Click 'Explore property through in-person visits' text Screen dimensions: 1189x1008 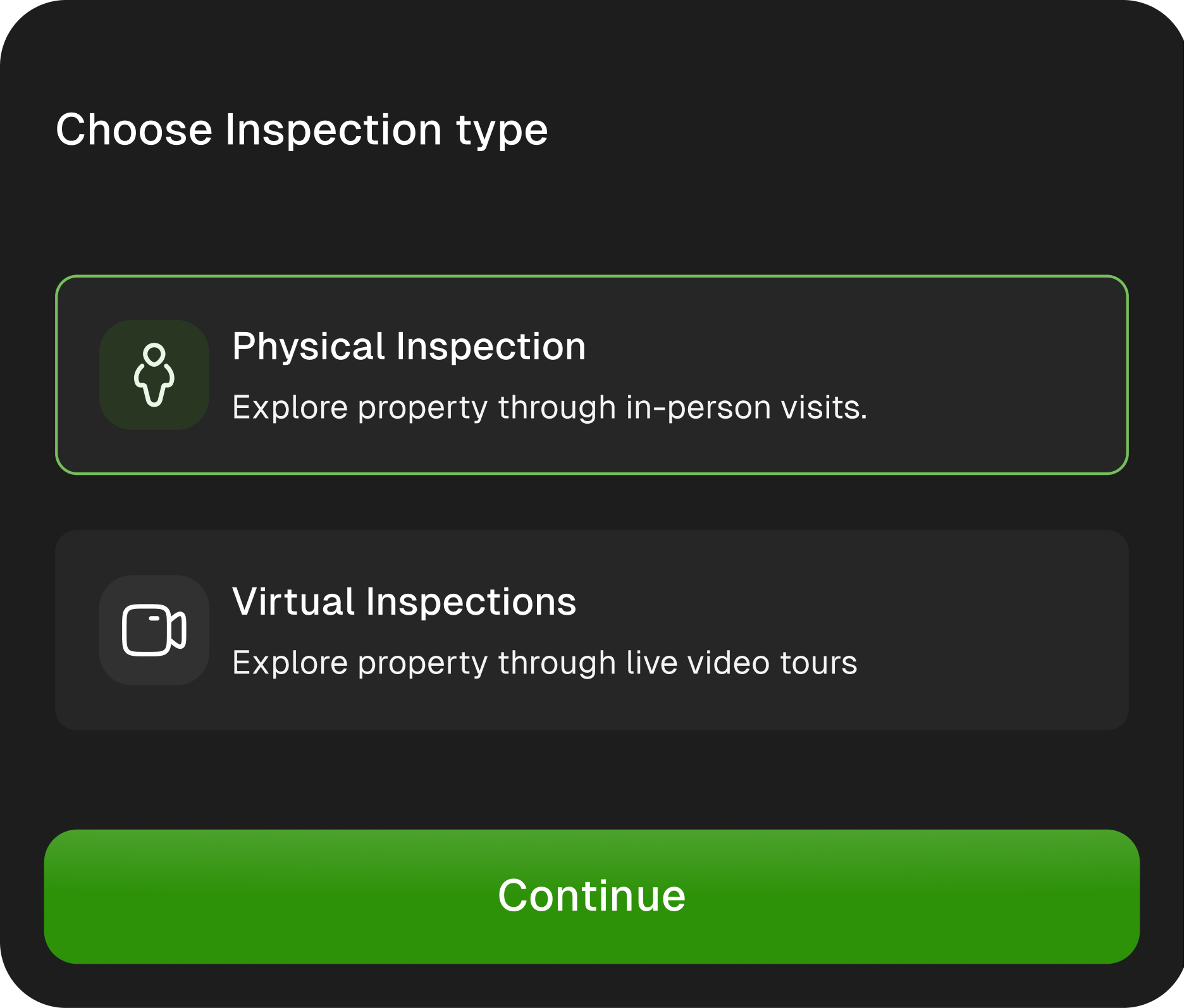pos(549,407)
